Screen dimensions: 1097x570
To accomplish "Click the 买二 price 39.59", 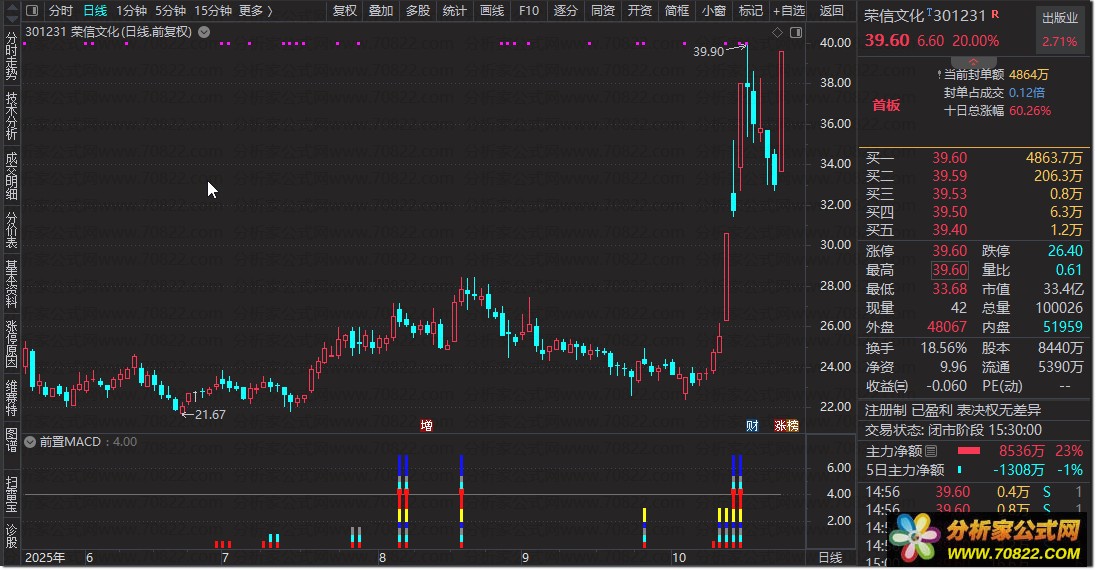I will click(949, 176).
